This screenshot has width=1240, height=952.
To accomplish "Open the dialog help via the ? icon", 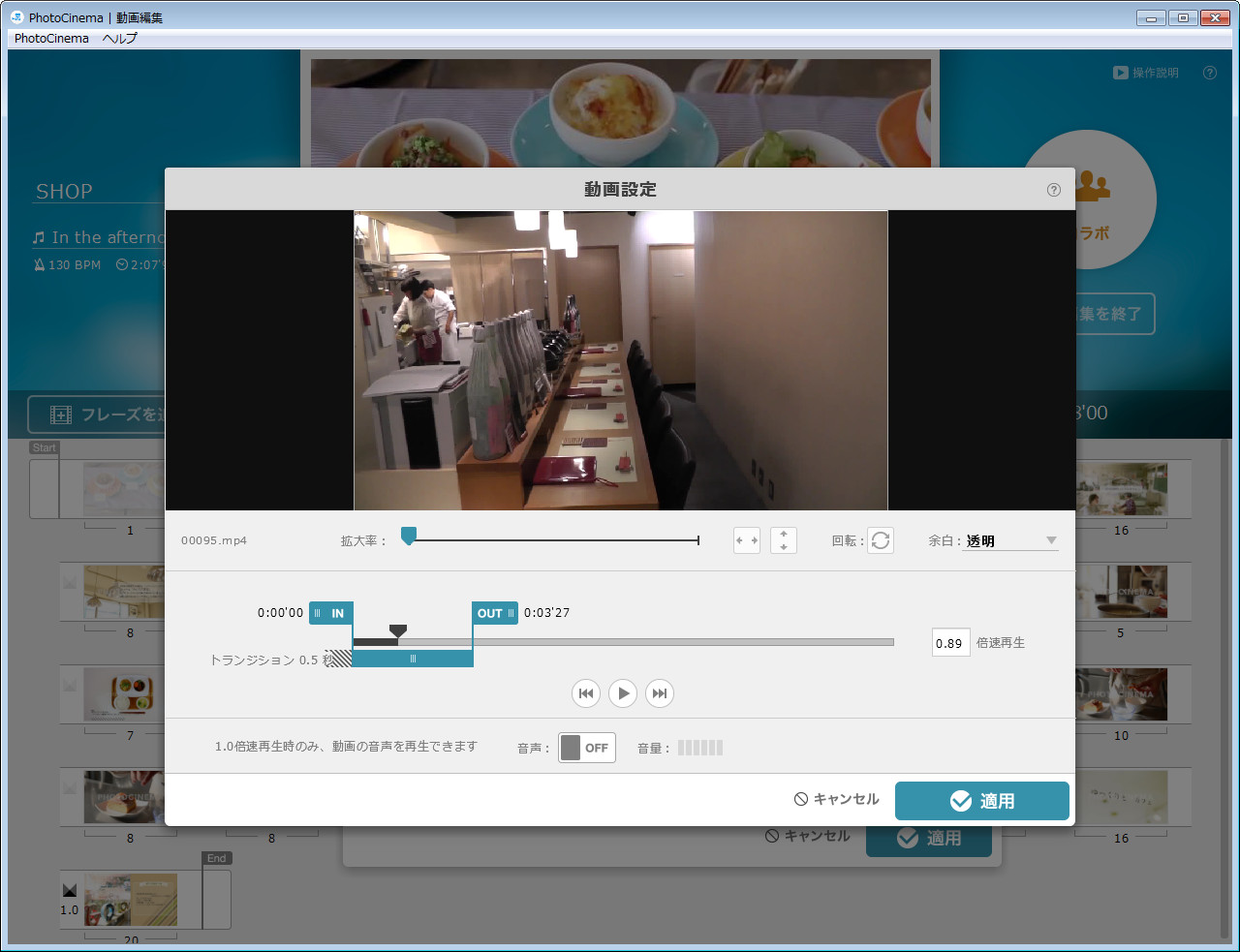I will [1053, 190].
